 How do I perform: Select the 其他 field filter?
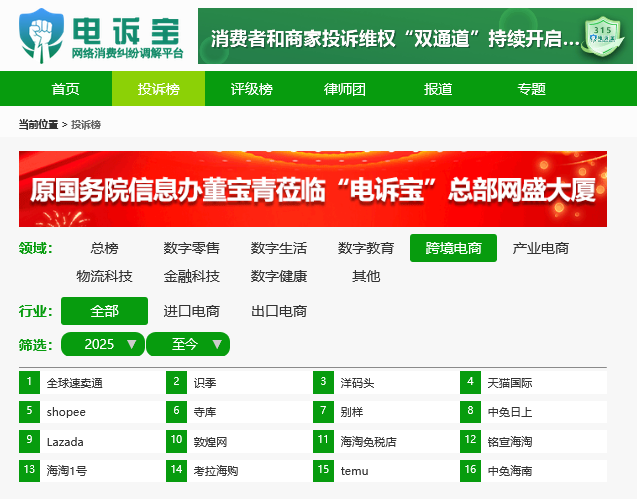pos(366,276)
